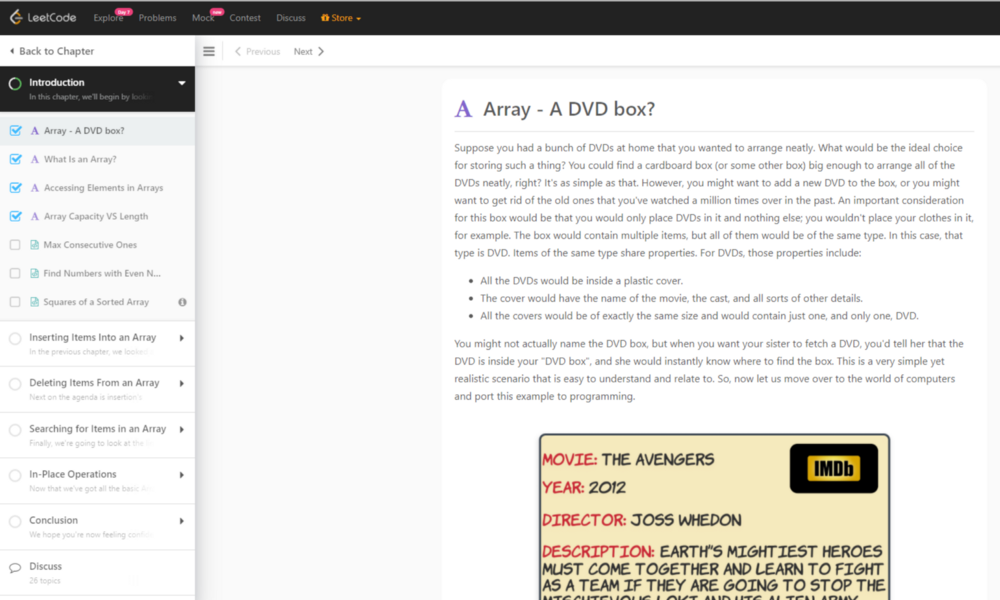Viewport: 1000px width, 600px height.
Task: Click the Array - A DVD box? article title
Action: [x=569, y=109]
